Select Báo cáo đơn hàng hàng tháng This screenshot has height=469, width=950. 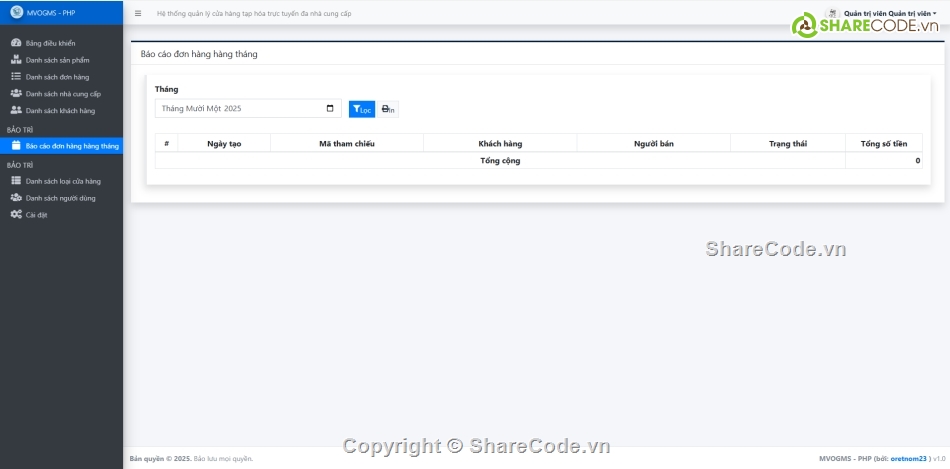pos(71,146)
